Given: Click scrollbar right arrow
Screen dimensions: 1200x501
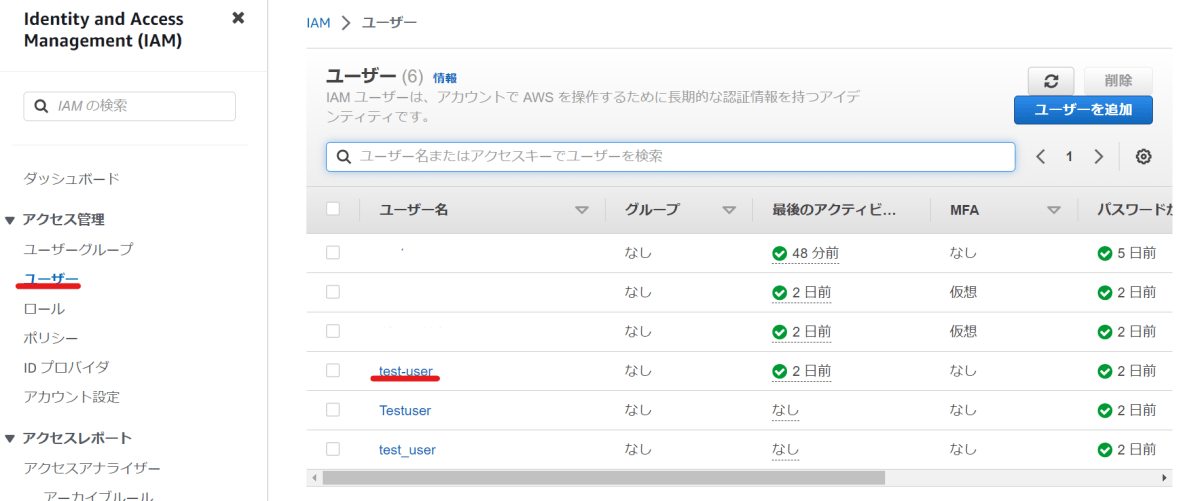Looking at the screenshot, I should click(1164, 478).
